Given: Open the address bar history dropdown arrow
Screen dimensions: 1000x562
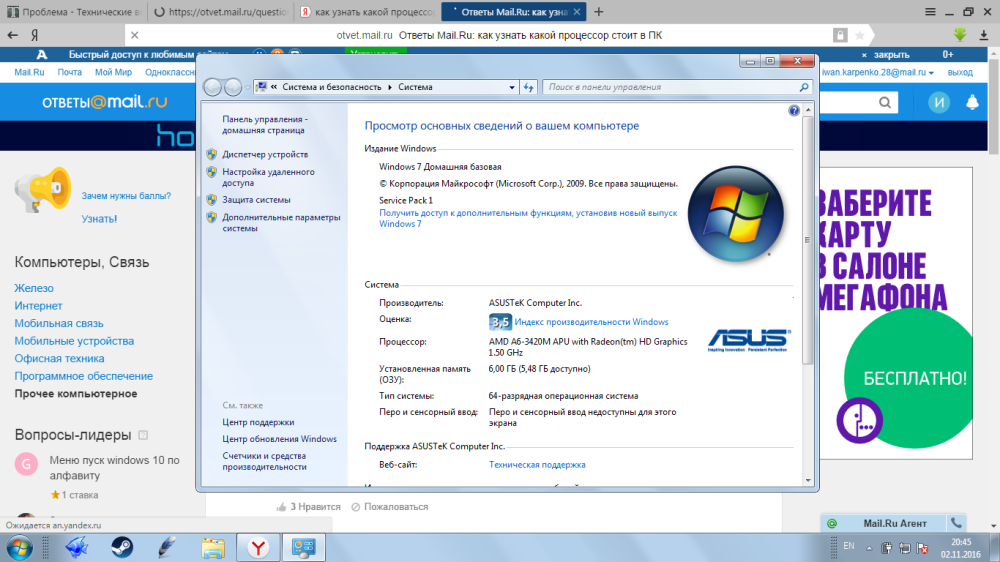Looking at the screenshot, I should 511,87.
